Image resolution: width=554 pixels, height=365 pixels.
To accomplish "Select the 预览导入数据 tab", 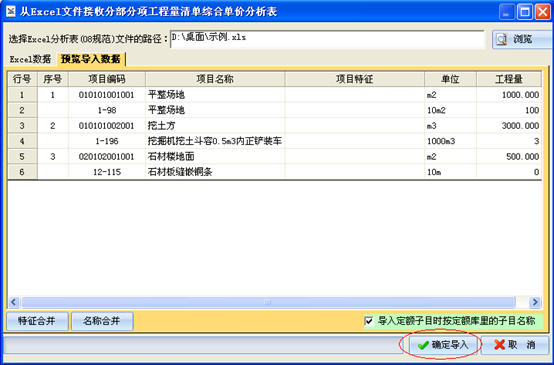I will (91, 59).
